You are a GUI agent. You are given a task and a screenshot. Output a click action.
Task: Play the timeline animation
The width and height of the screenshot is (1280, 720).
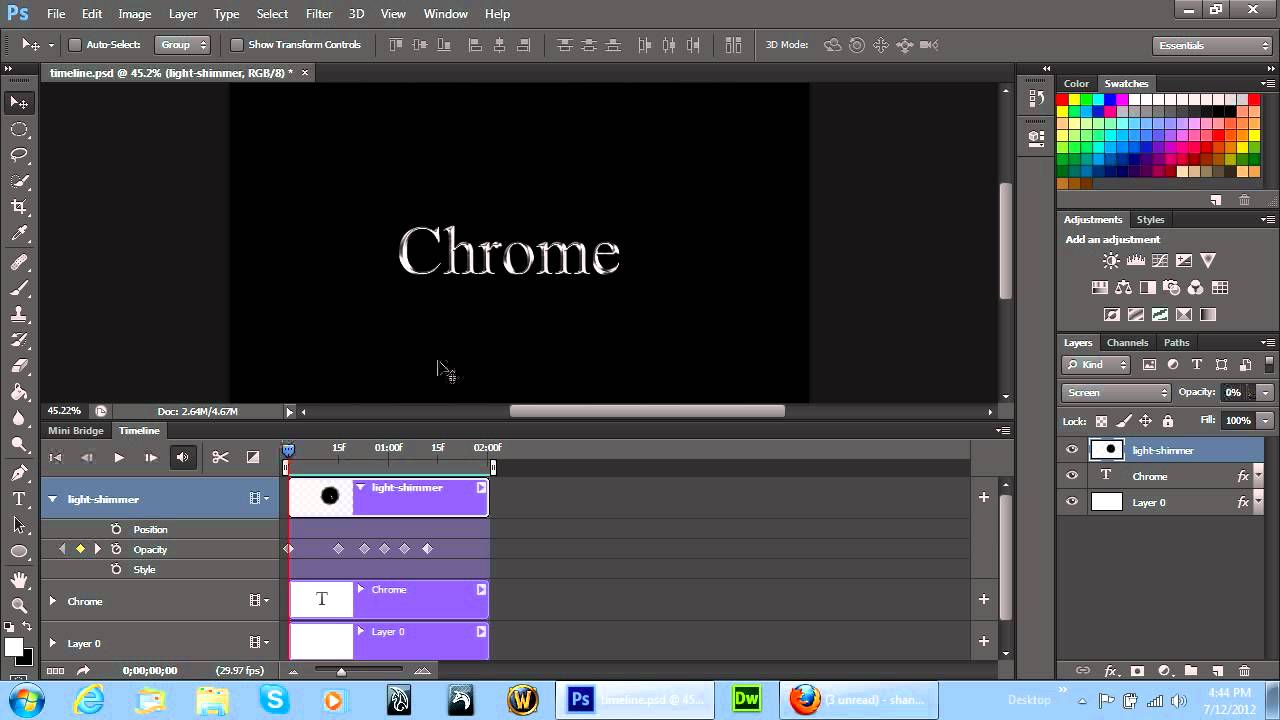point(118,457)
